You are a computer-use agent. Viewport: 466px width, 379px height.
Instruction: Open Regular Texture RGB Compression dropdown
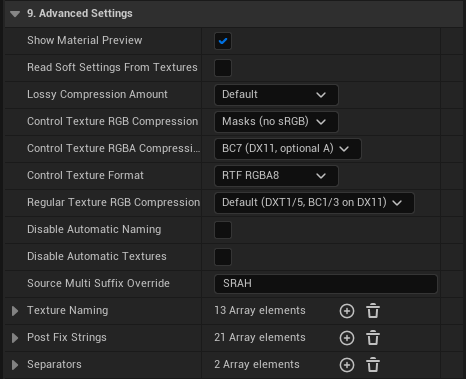click(x=314, y=203)
